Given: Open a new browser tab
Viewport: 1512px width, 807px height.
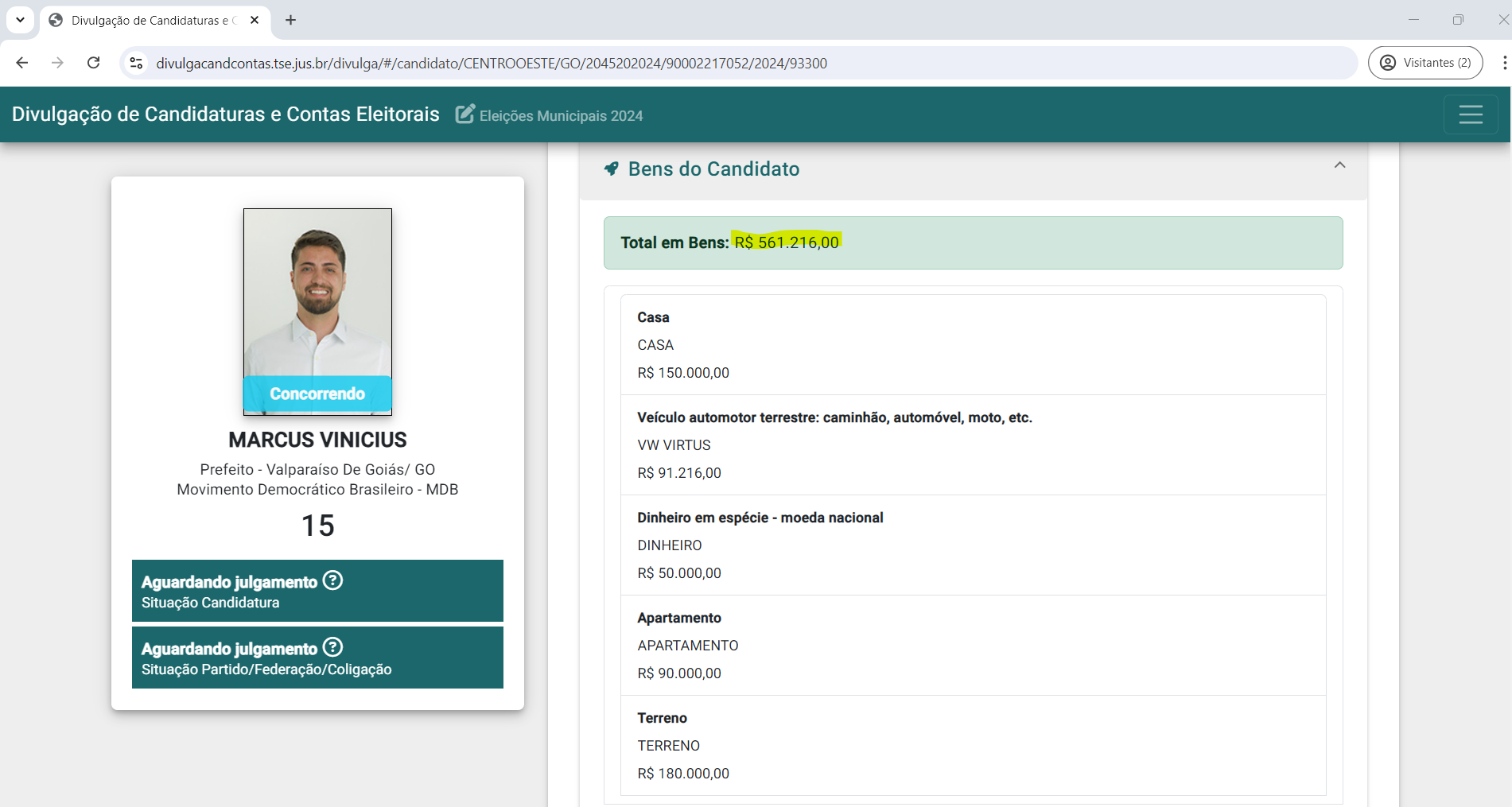Looking at the screenshot, I should [x=291, y=20].
